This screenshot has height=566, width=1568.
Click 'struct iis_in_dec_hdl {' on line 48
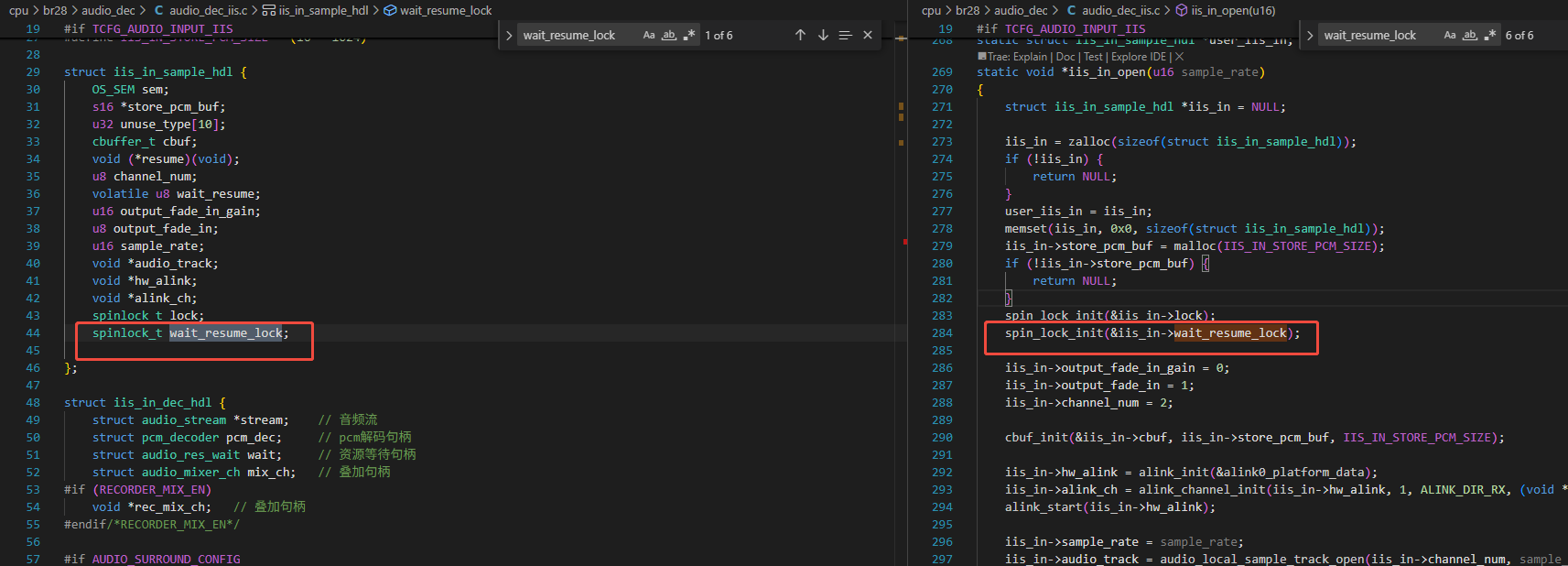point(145,403)
